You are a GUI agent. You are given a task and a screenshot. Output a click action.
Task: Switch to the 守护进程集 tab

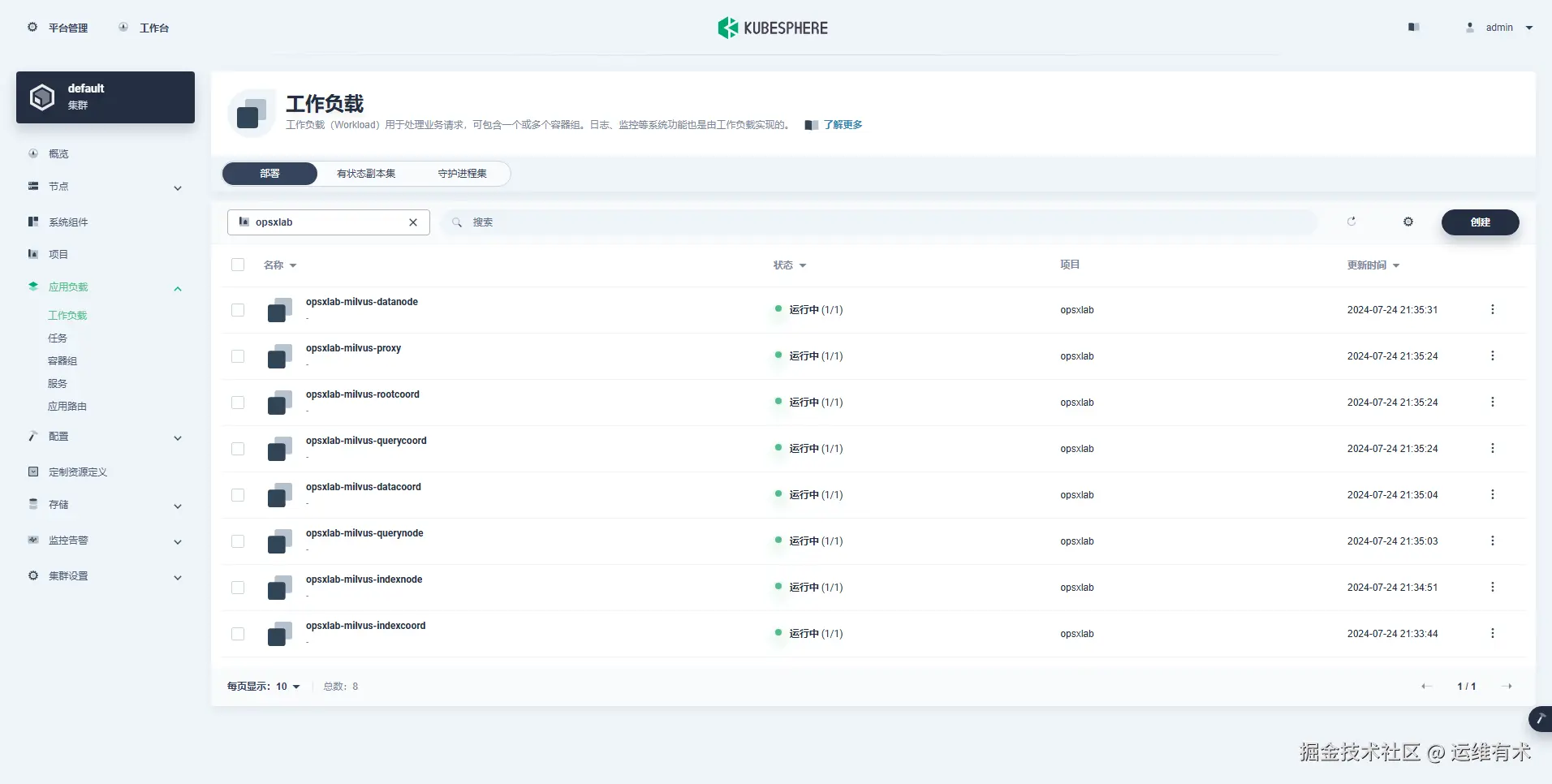pos(461,173)
